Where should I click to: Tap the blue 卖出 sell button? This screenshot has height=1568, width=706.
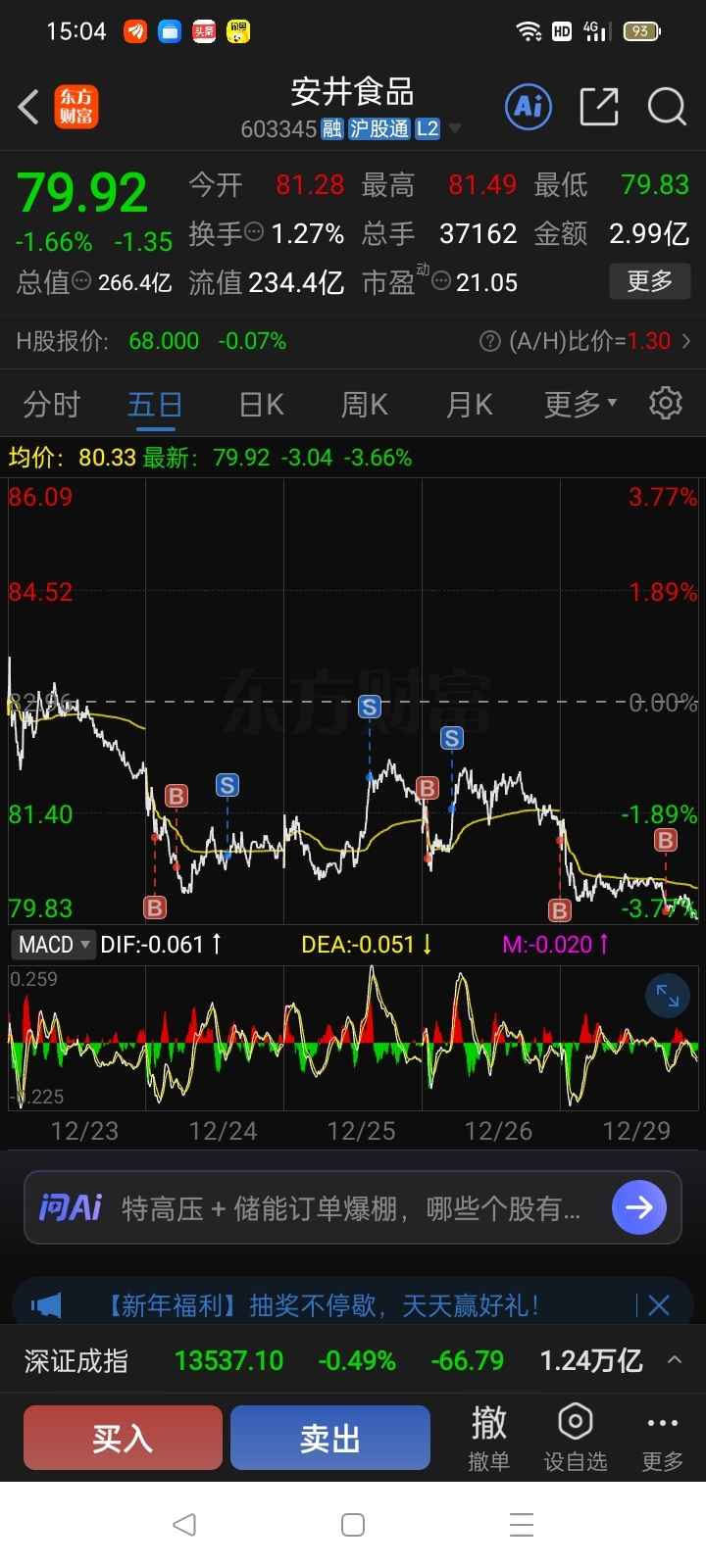pos(330,1438)
